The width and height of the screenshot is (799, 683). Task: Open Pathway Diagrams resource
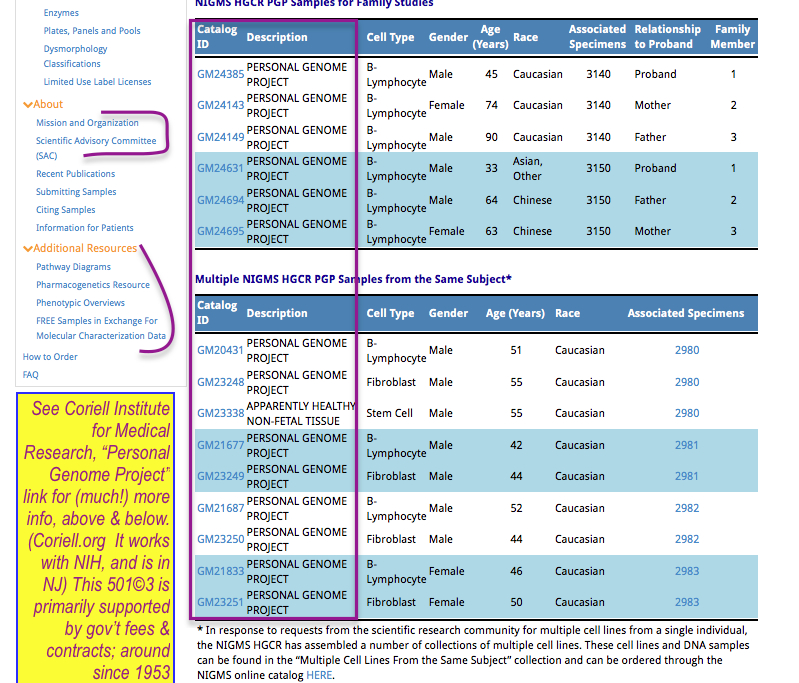(73, 267)
